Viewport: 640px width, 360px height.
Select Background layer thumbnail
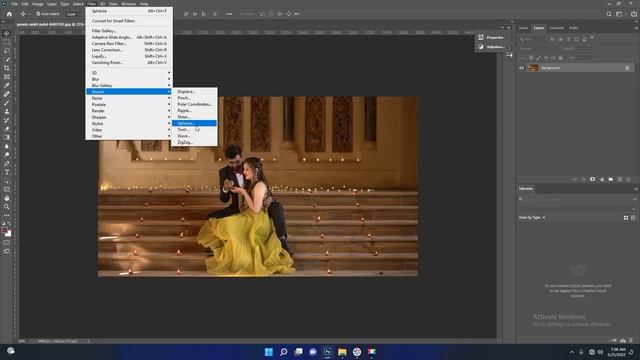coord(533,68)
